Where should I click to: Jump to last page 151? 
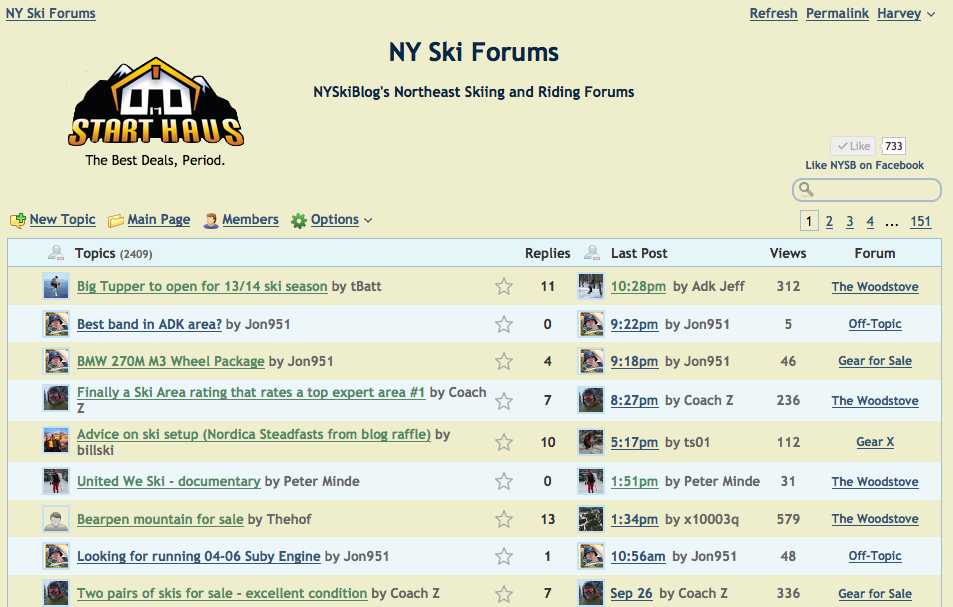(x=920, y=222)
